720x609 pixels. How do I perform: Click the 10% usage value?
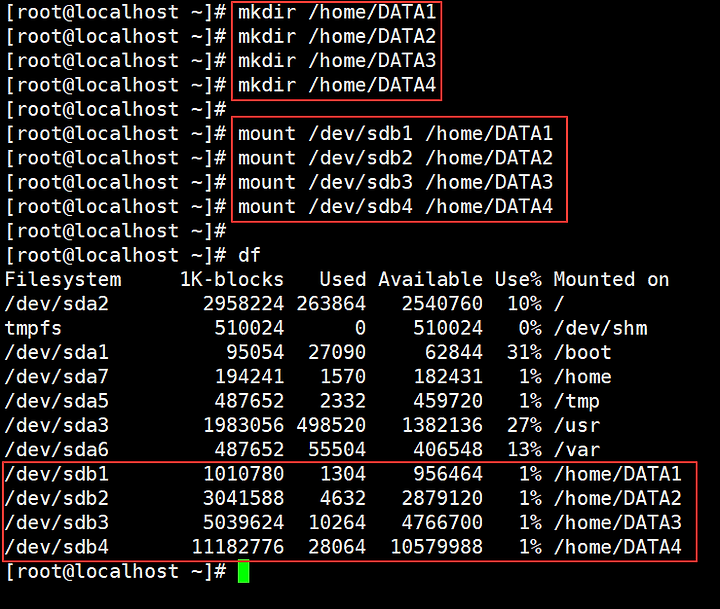(x=524, y=304)
